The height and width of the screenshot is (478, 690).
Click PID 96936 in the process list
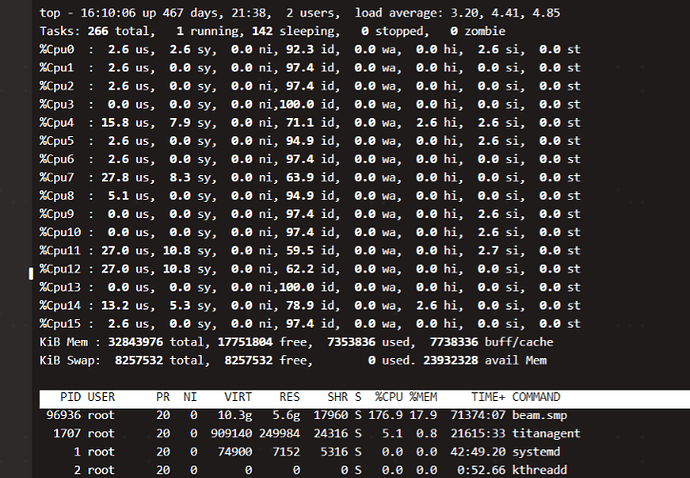62,415
